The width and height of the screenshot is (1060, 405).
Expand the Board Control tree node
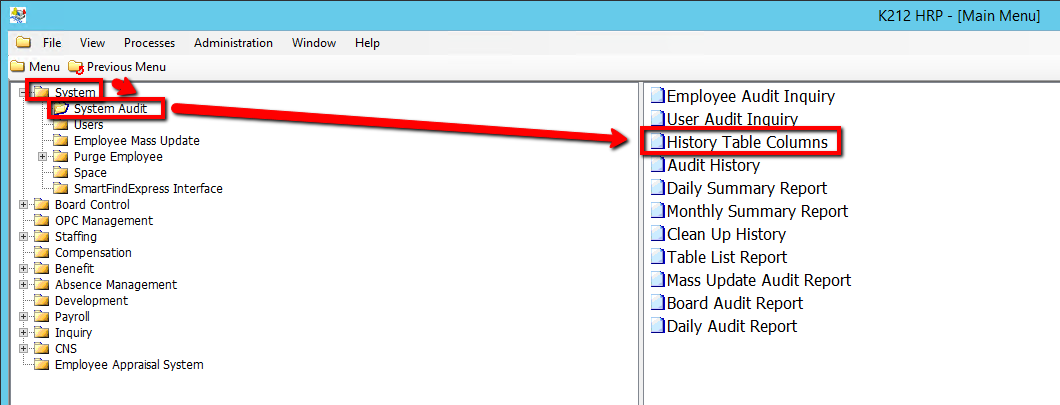(23, 205)
